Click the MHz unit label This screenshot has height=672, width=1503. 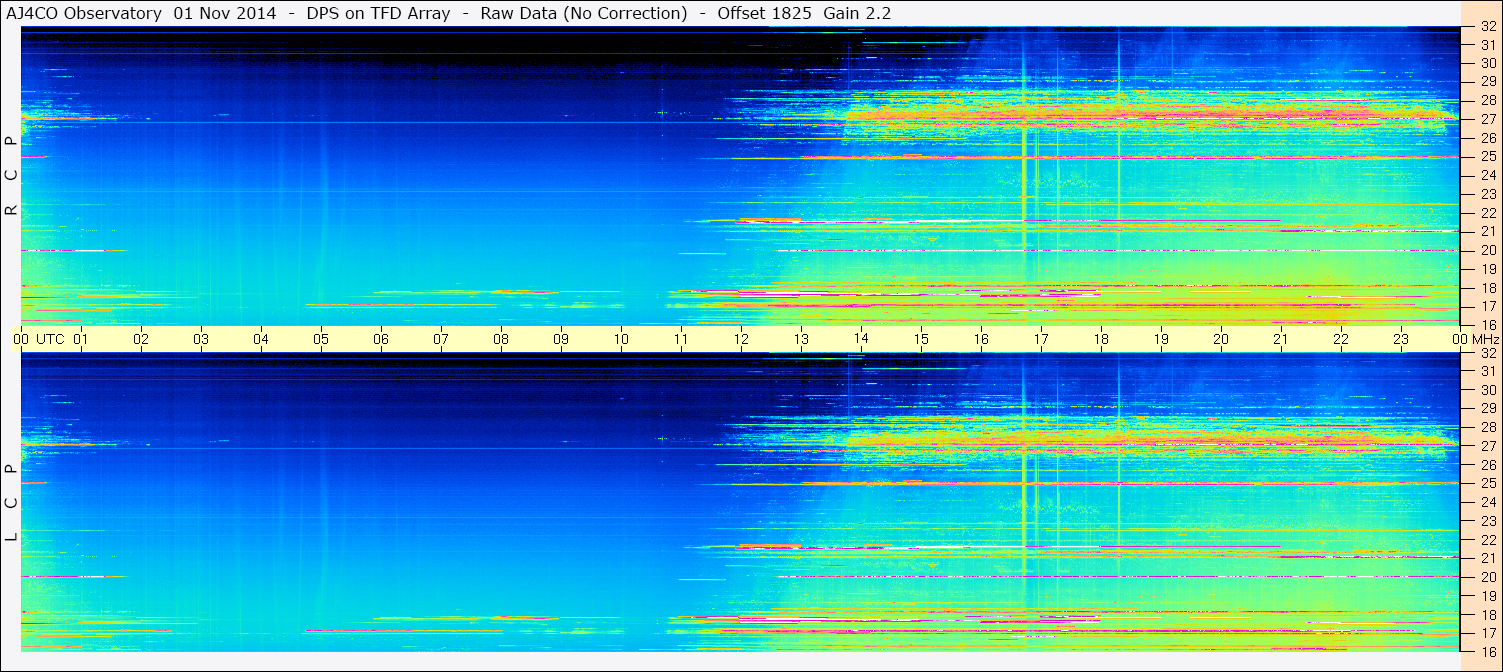[x=1485, y=339]
